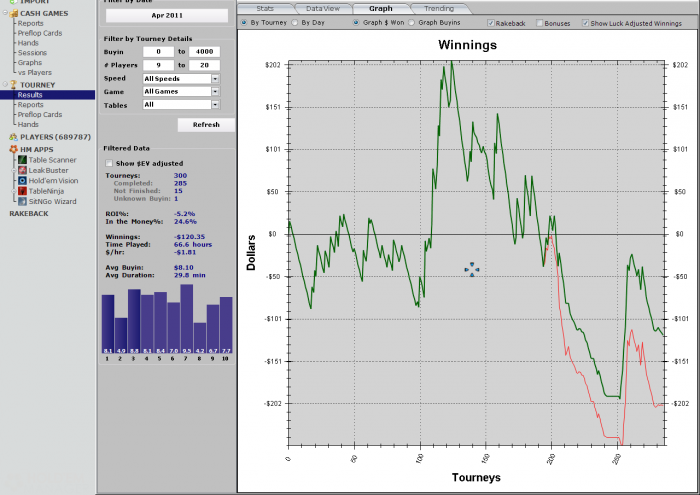Click the Winnings chart title
Viewport: 700px width, 495px height.
467,45
